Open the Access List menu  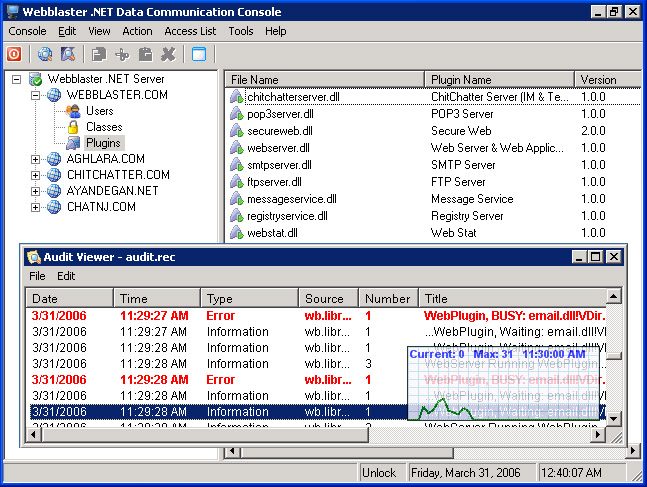[190, 31]
